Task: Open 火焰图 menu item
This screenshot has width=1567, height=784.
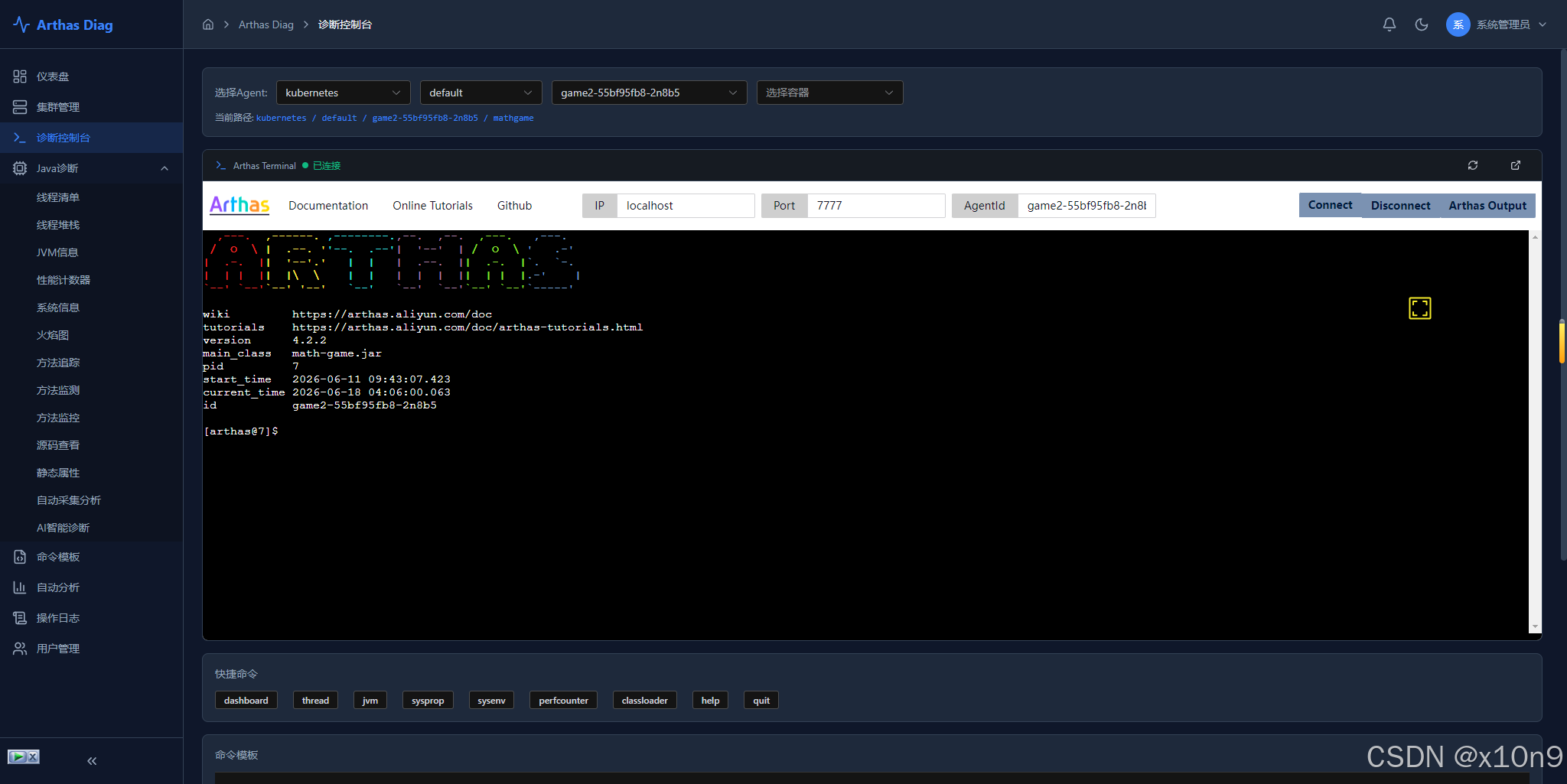Action: [53, 335]
